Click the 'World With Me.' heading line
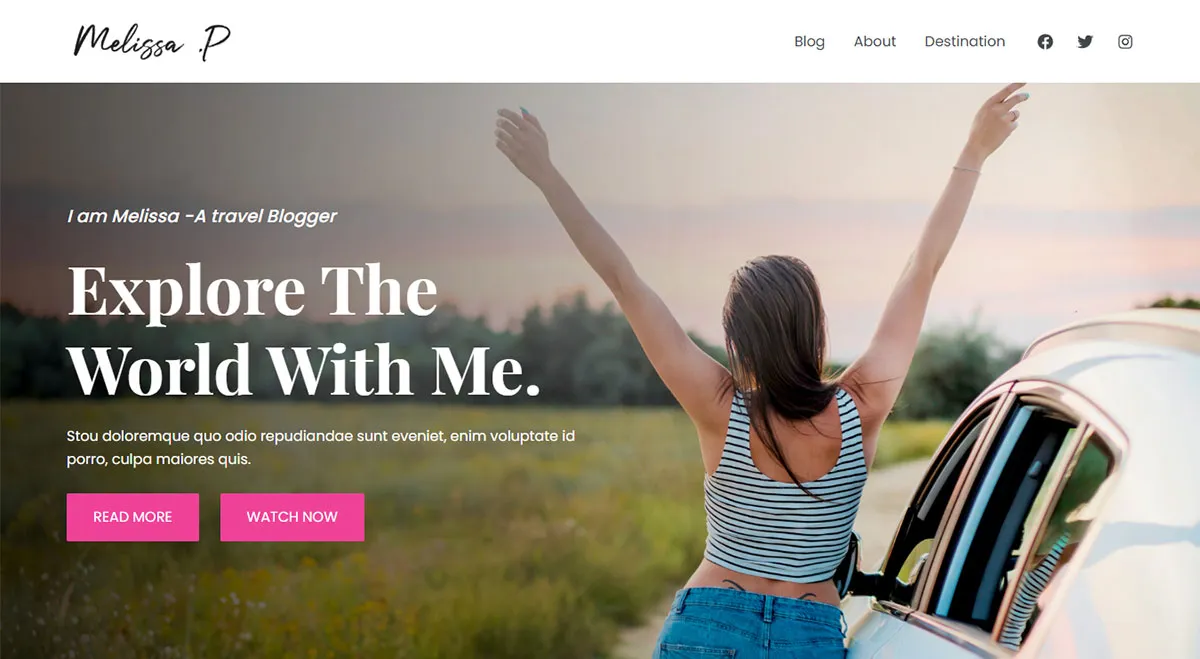This screenshot has width=1200, height=659. (x=304, y=369)
